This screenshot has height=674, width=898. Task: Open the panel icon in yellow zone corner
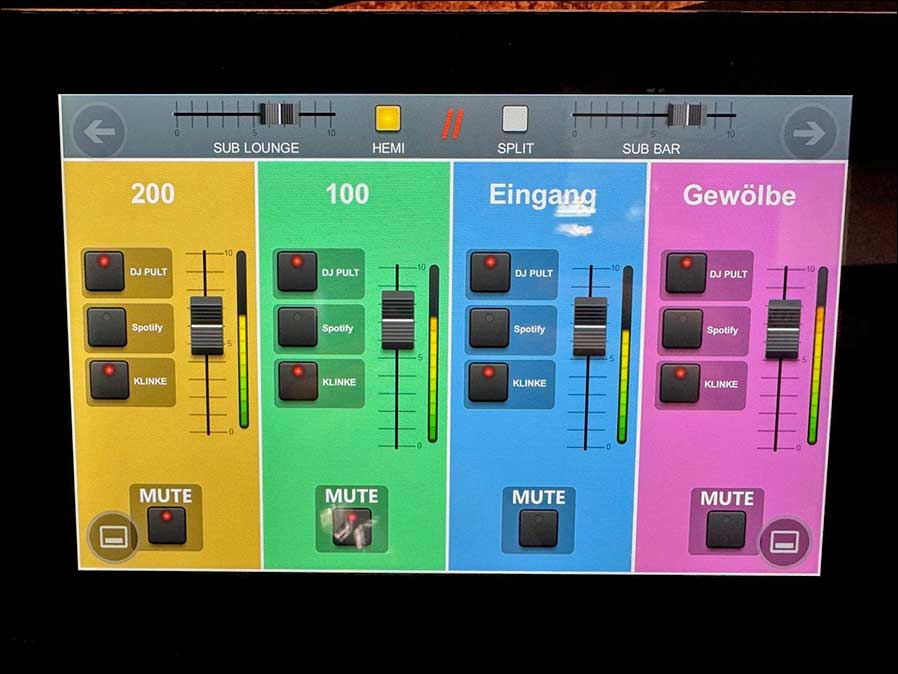tap(111, 538)
